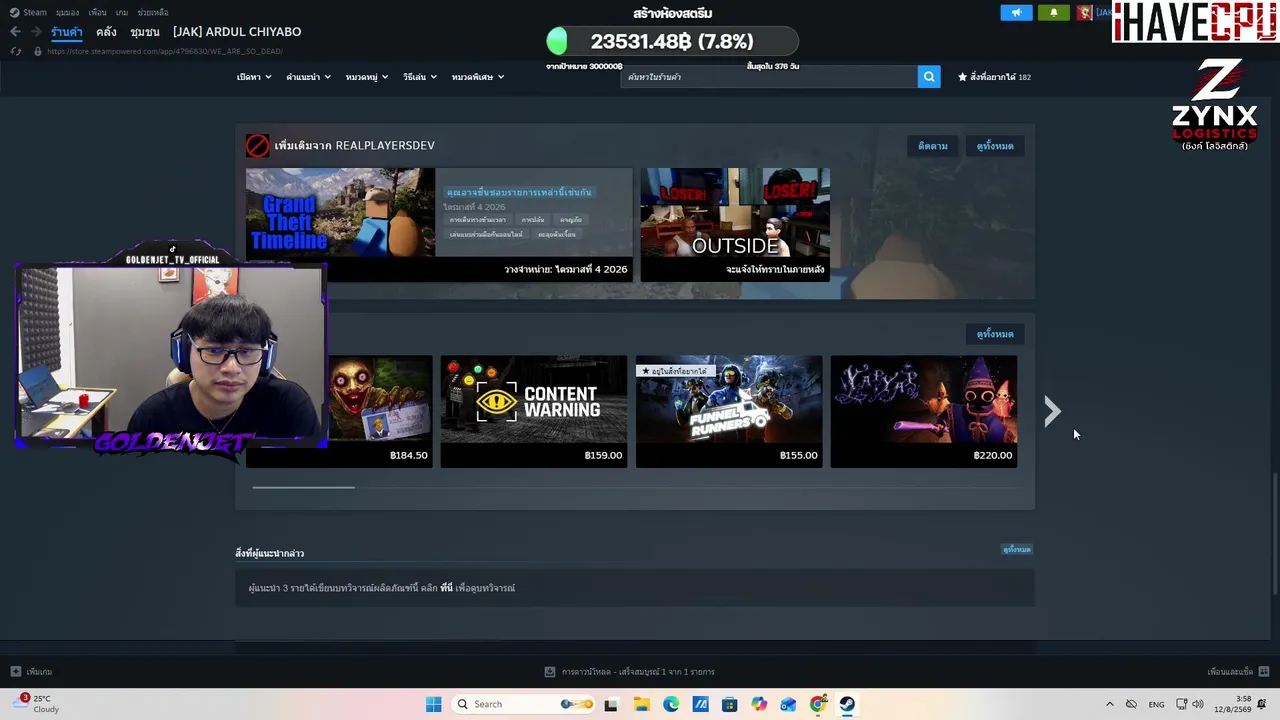Open the Funnel Runners game card

729,411
